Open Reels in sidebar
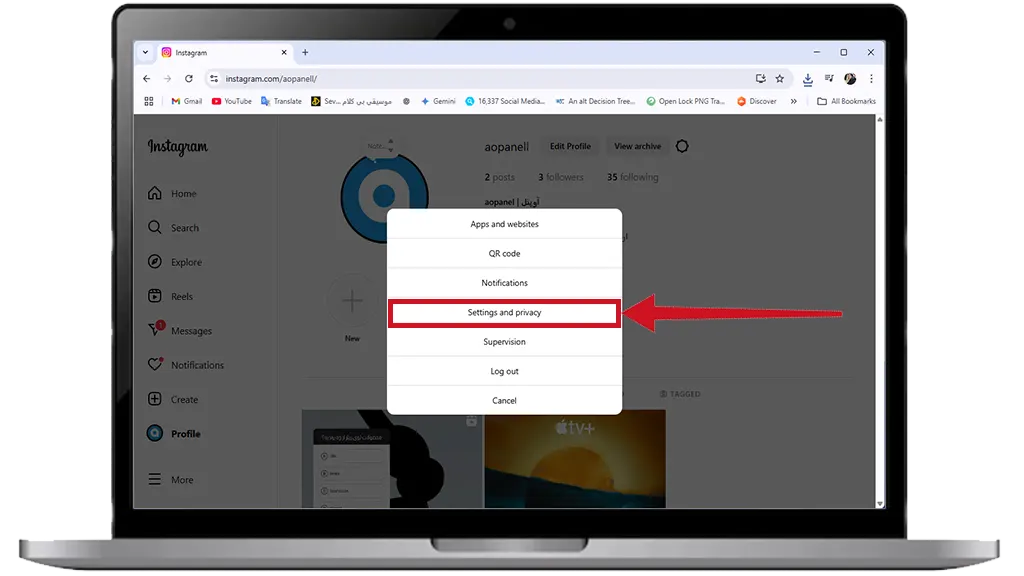Image resolution: width=1024 pixels, height=576 pixels. pos(170,296)
